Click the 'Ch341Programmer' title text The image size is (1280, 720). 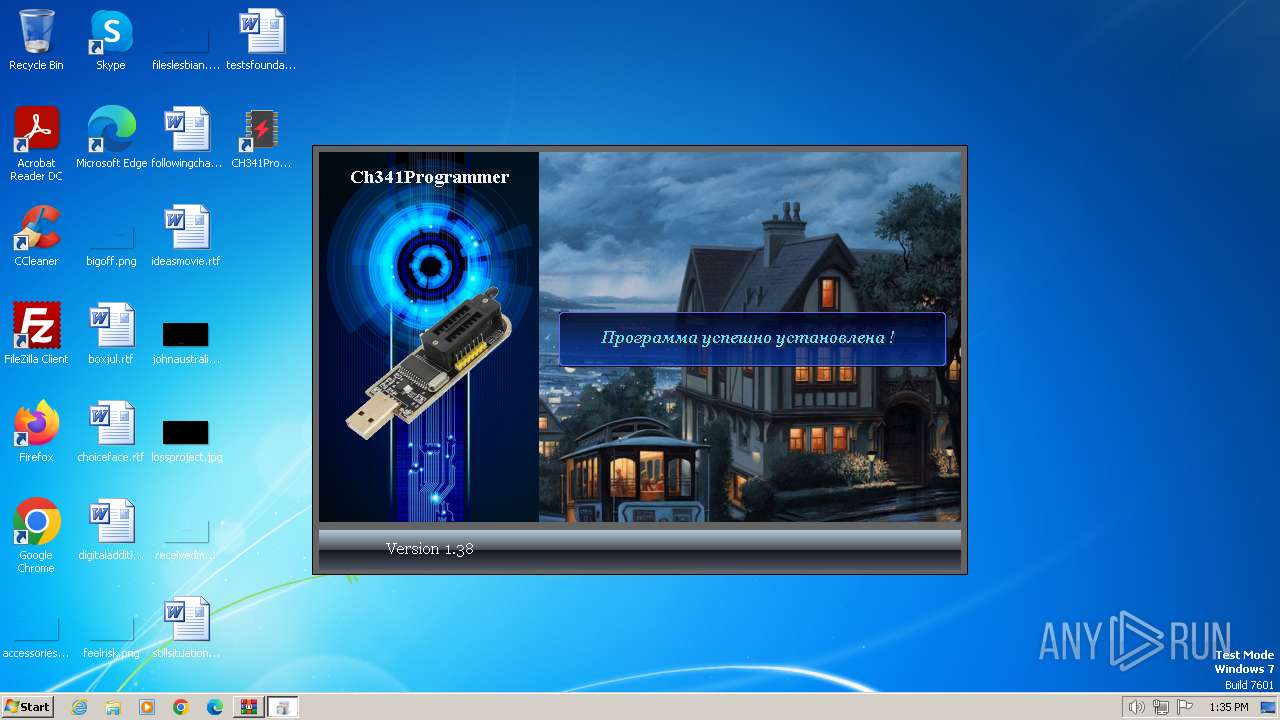430,177
